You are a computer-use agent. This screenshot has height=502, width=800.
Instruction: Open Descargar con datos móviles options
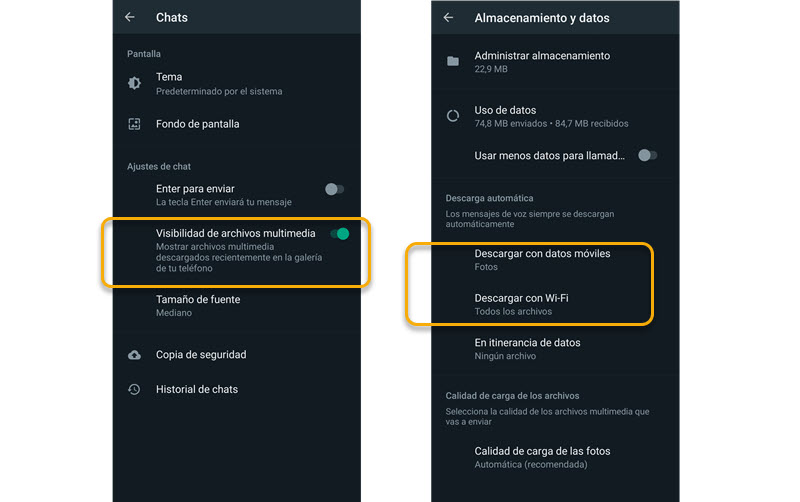(555, 260)
